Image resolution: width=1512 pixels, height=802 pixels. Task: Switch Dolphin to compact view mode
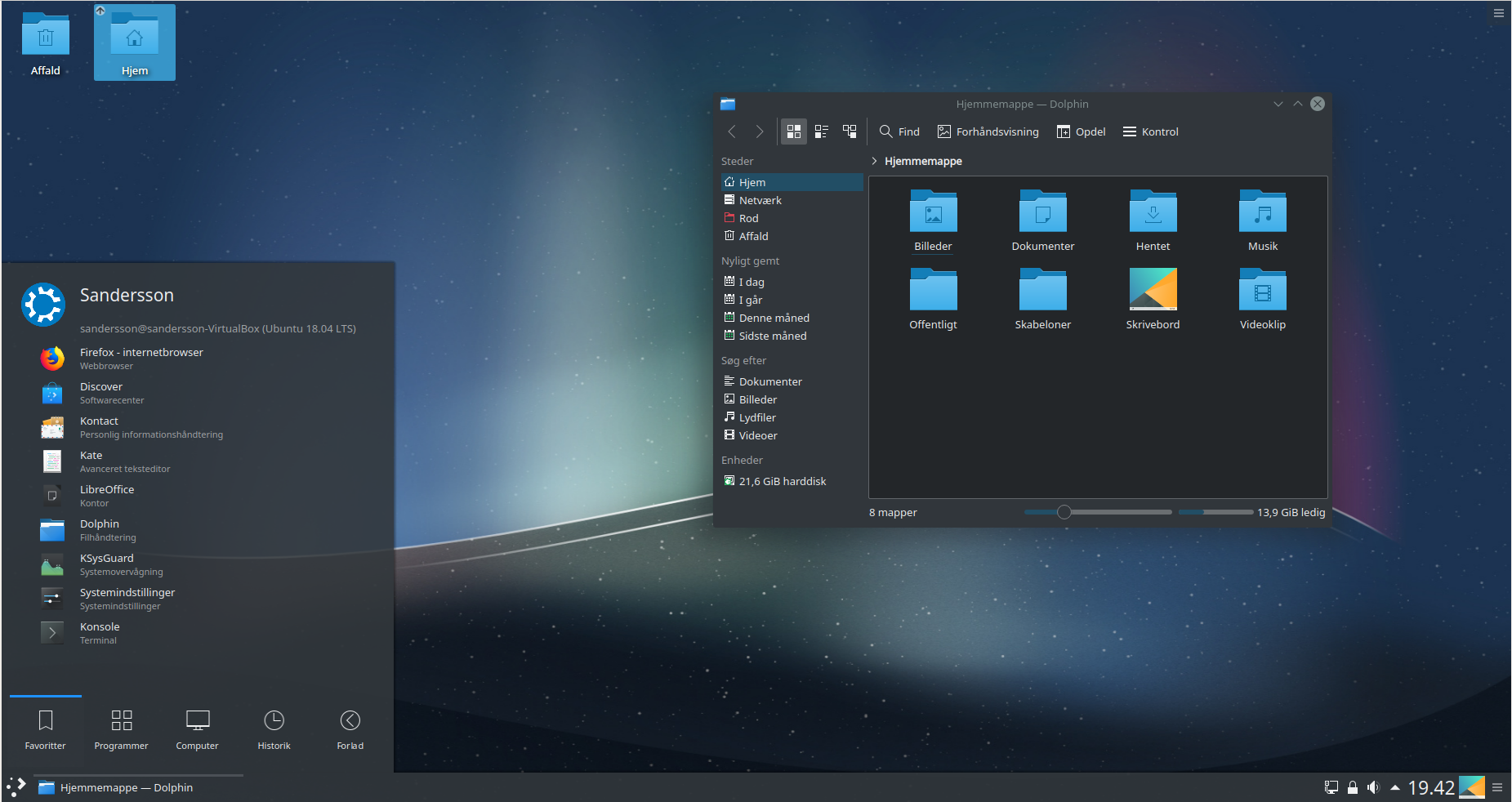[x=822, y=131]
